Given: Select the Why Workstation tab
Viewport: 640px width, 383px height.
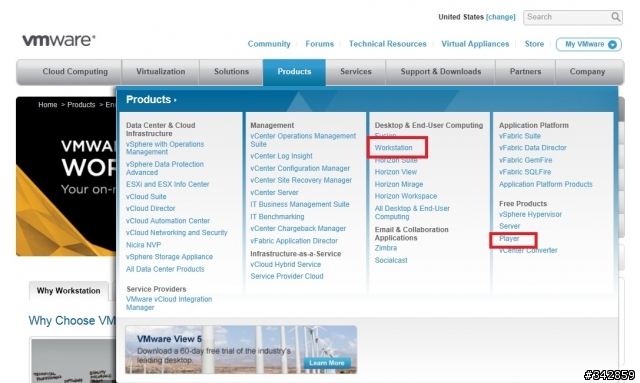Looking at the screenshot, I should click(x=69, y=291).
